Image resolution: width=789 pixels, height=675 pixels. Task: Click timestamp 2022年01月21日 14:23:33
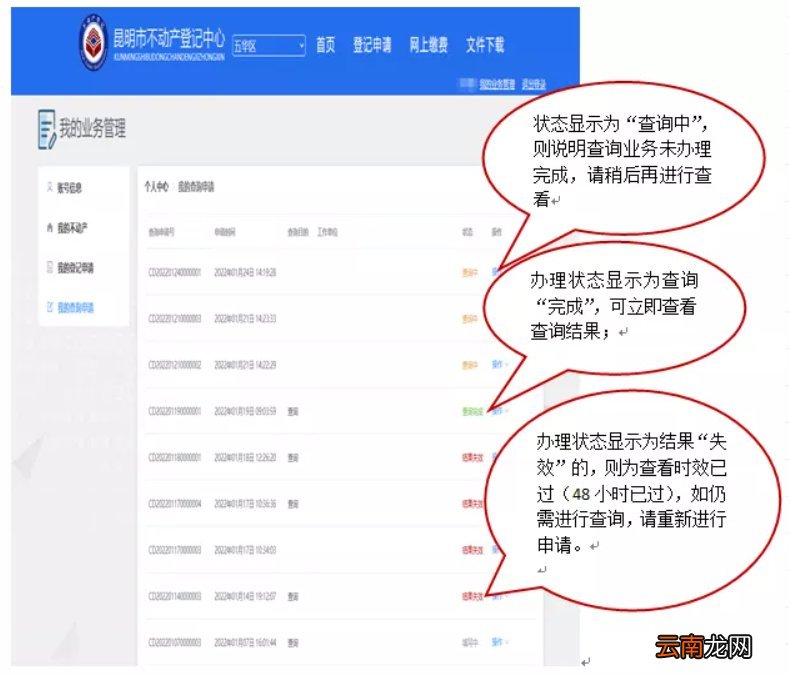(245, 319)
